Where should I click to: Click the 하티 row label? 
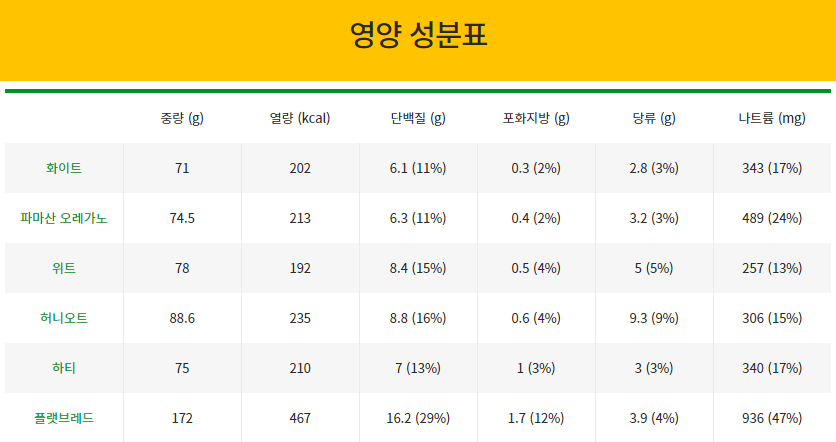coord(64,368)
